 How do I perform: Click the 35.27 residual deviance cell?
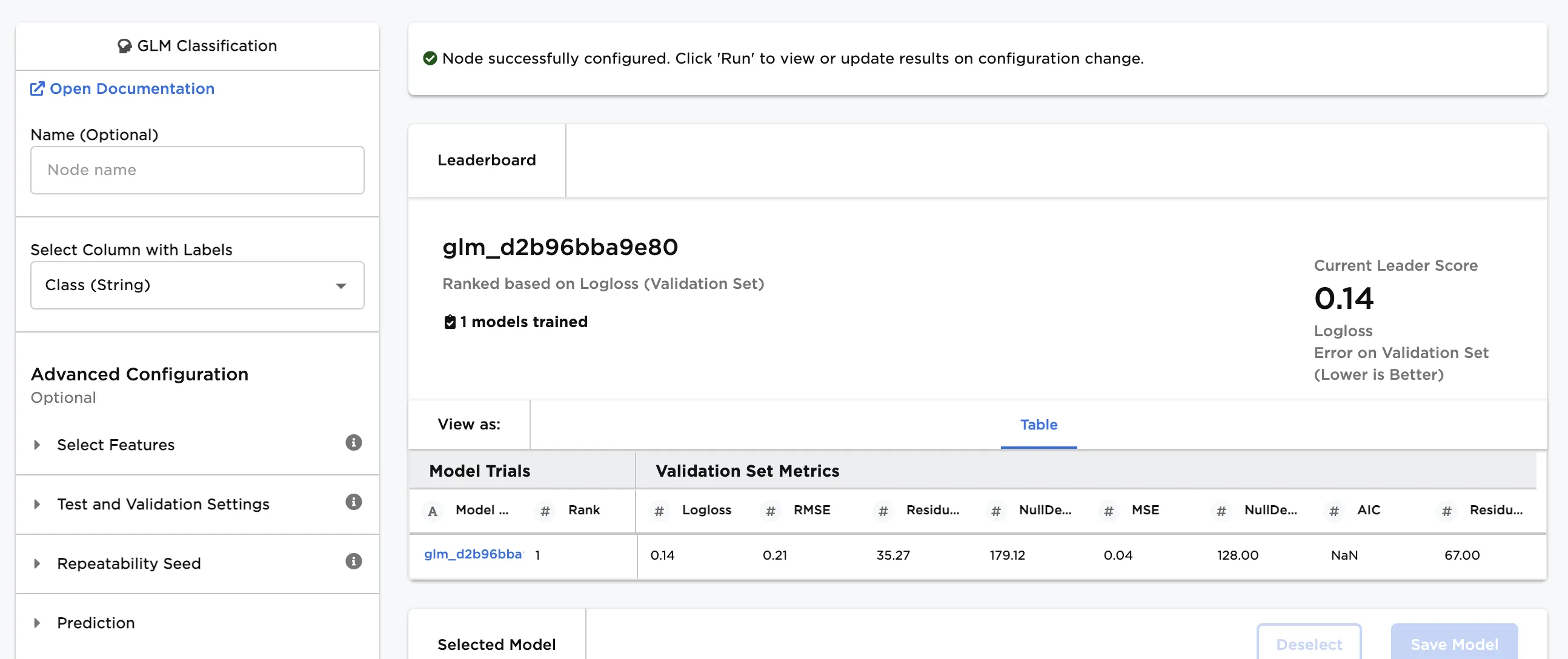click(x=893, y=555)
